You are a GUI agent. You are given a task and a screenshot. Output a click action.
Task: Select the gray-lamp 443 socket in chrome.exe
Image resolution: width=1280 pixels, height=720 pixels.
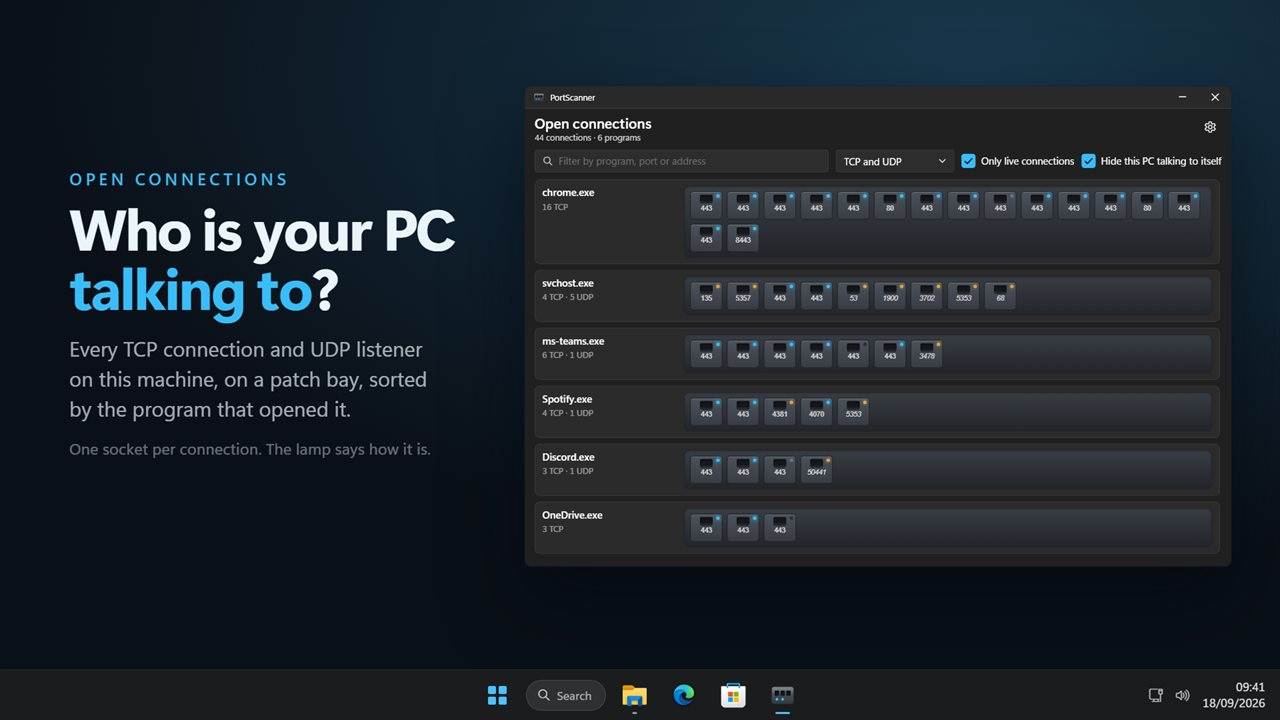point(1000,205)
